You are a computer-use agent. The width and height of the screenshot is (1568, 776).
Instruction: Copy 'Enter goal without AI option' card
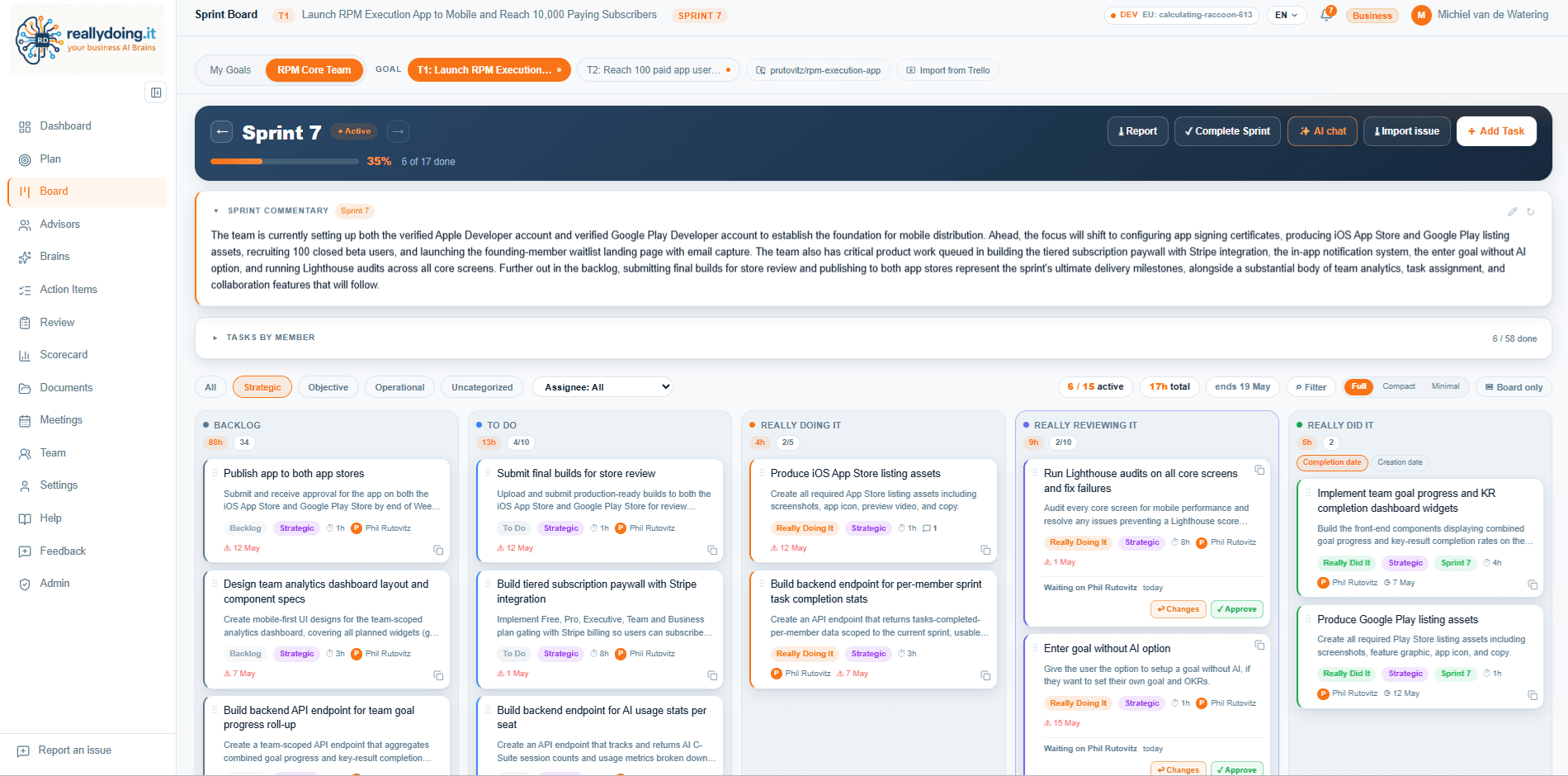click(1259, 645)
